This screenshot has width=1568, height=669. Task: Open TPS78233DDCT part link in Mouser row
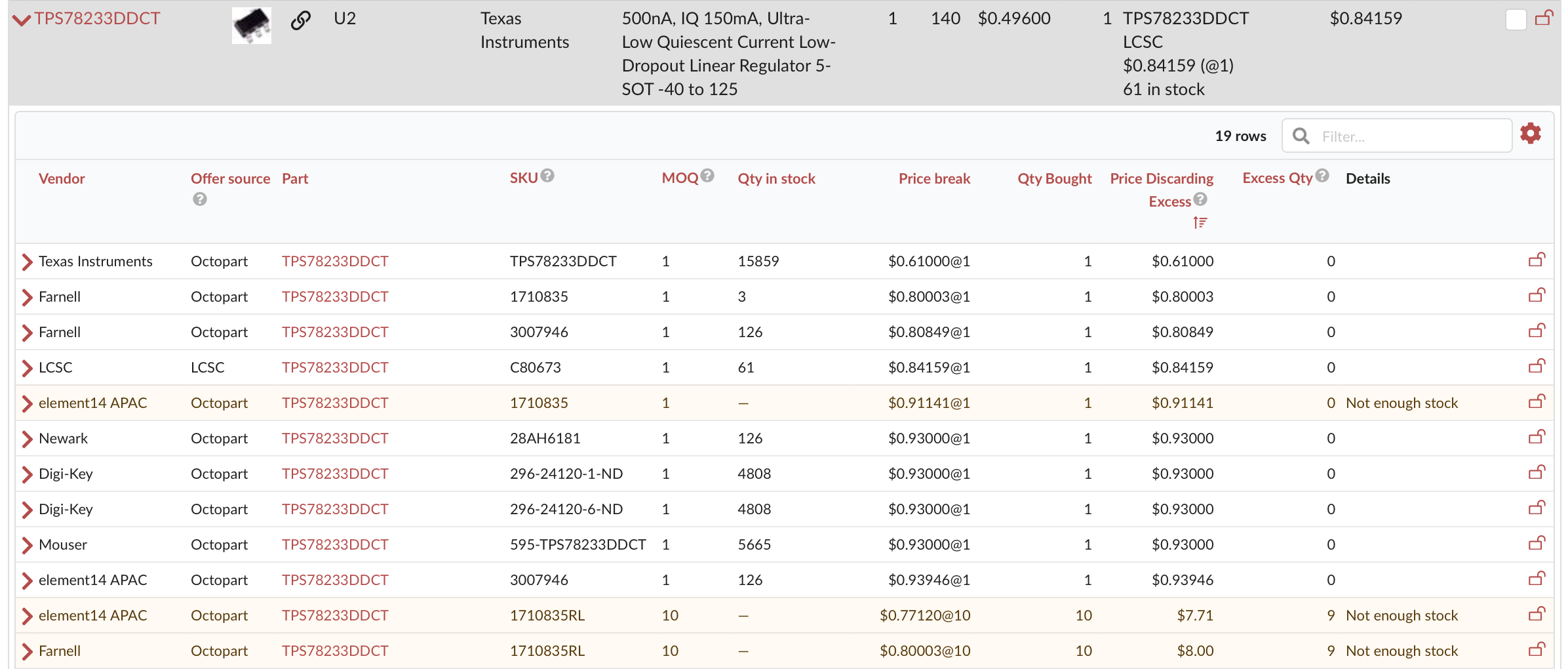pos(335,544)
